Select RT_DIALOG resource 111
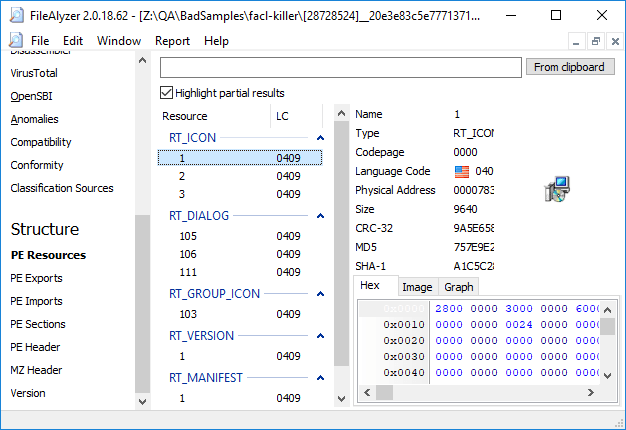 [x=240, y=272]
